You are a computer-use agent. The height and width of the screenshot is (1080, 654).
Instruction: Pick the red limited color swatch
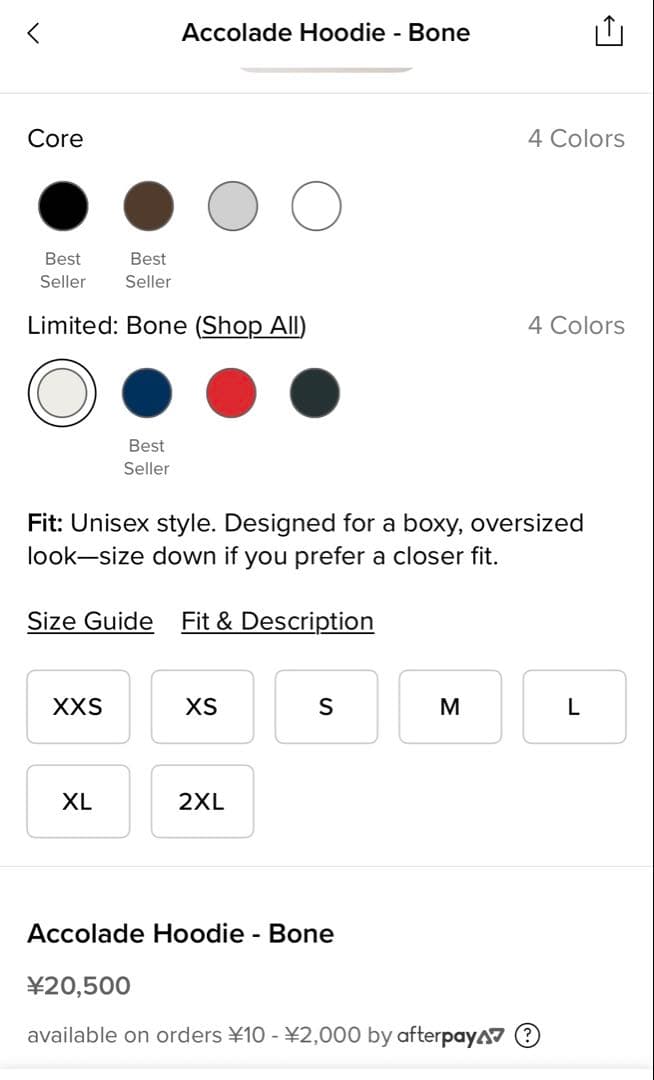pos(231,393)
